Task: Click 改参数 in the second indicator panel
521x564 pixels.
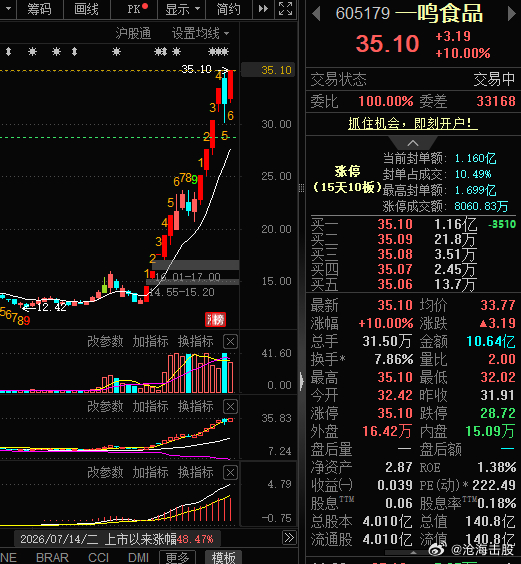Action: pos(105,407)
